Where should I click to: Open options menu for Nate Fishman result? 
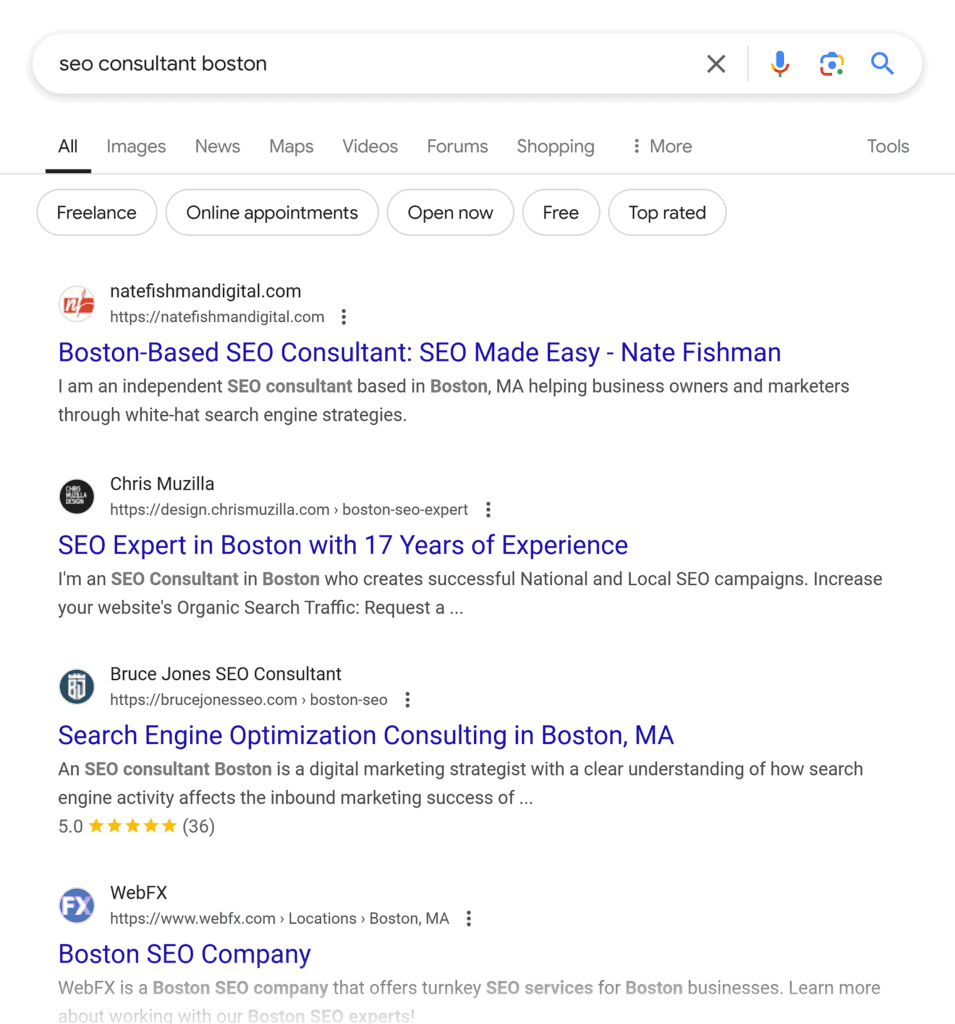pos(343,316)
